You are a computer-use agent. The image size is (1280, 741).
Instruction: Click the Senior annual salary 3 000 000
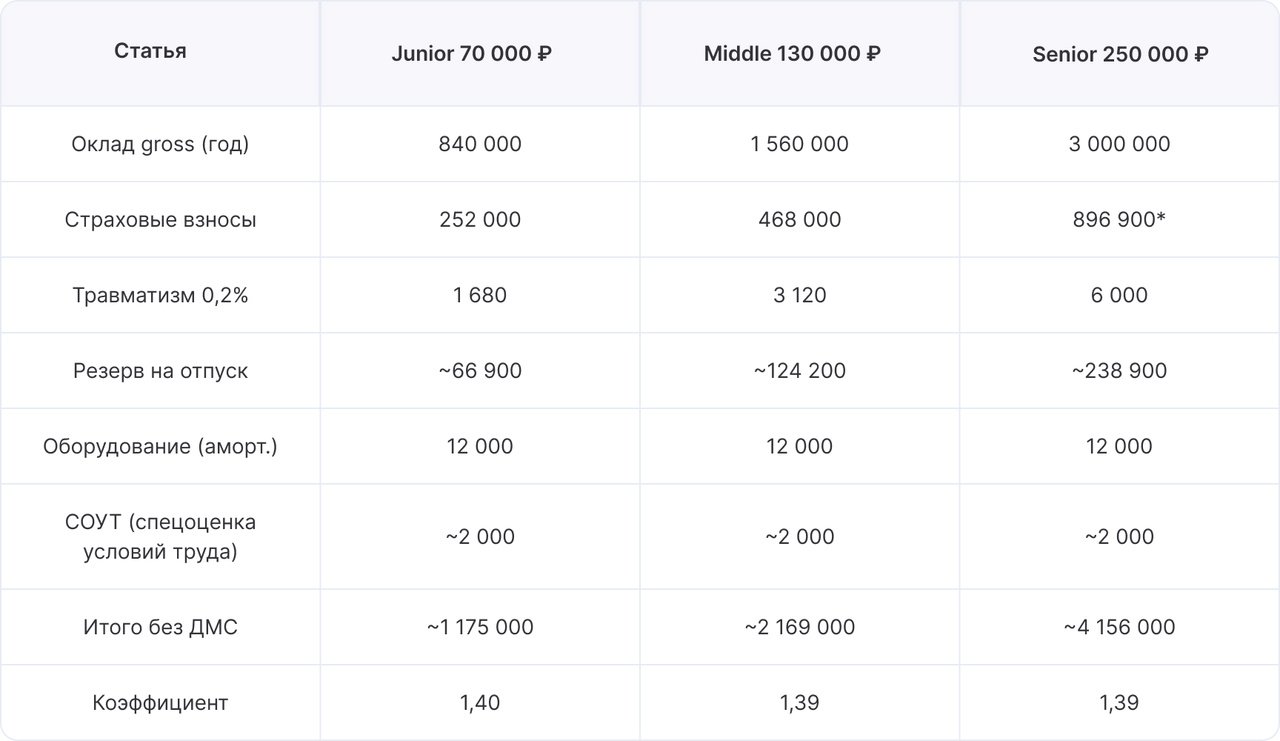(x=1120, y=144)
